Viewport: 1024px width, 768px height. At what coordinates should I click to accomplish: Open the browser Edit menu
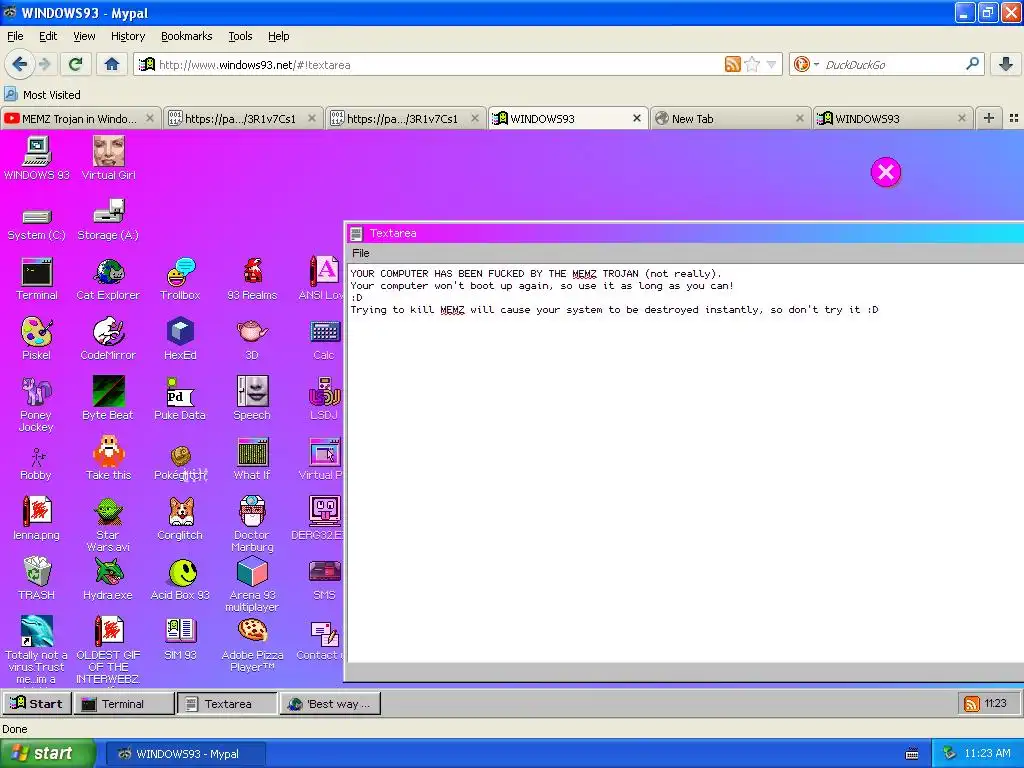click(48, 36)
